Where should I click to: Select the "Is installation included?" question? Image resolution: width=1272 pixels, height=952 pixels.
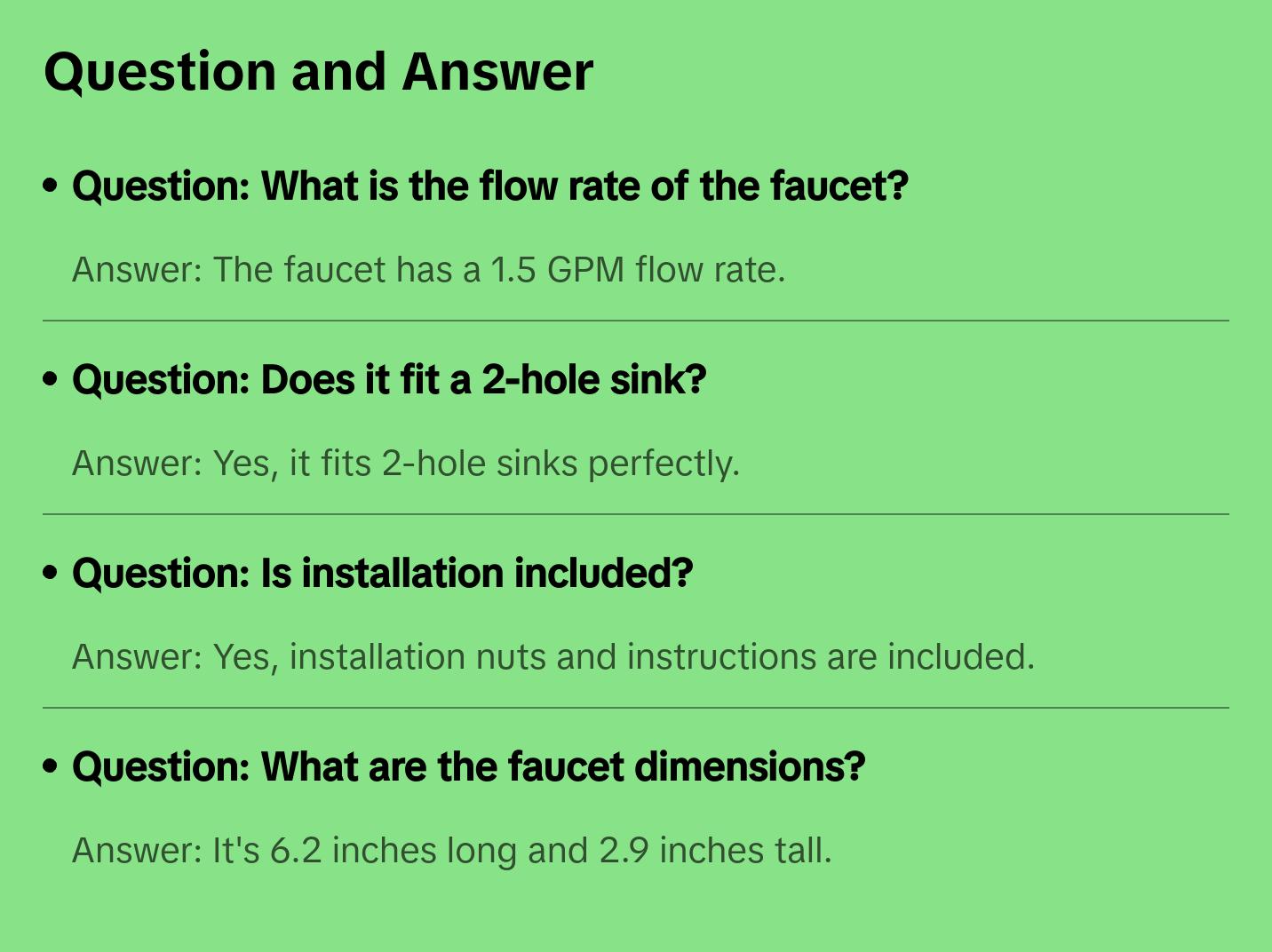tap(382, 574)
